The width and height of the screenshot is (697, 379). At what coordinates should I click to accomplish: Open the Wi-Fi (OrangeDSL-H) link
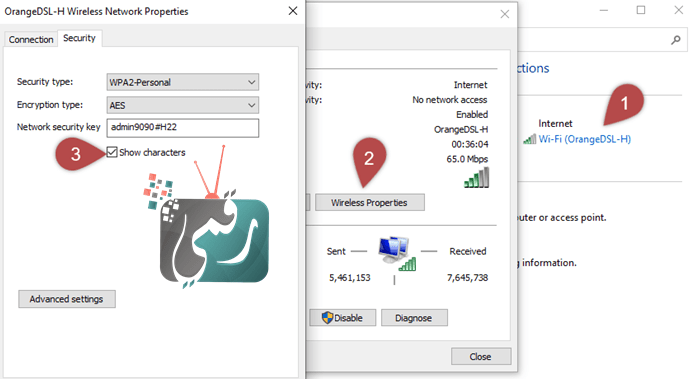585,139
